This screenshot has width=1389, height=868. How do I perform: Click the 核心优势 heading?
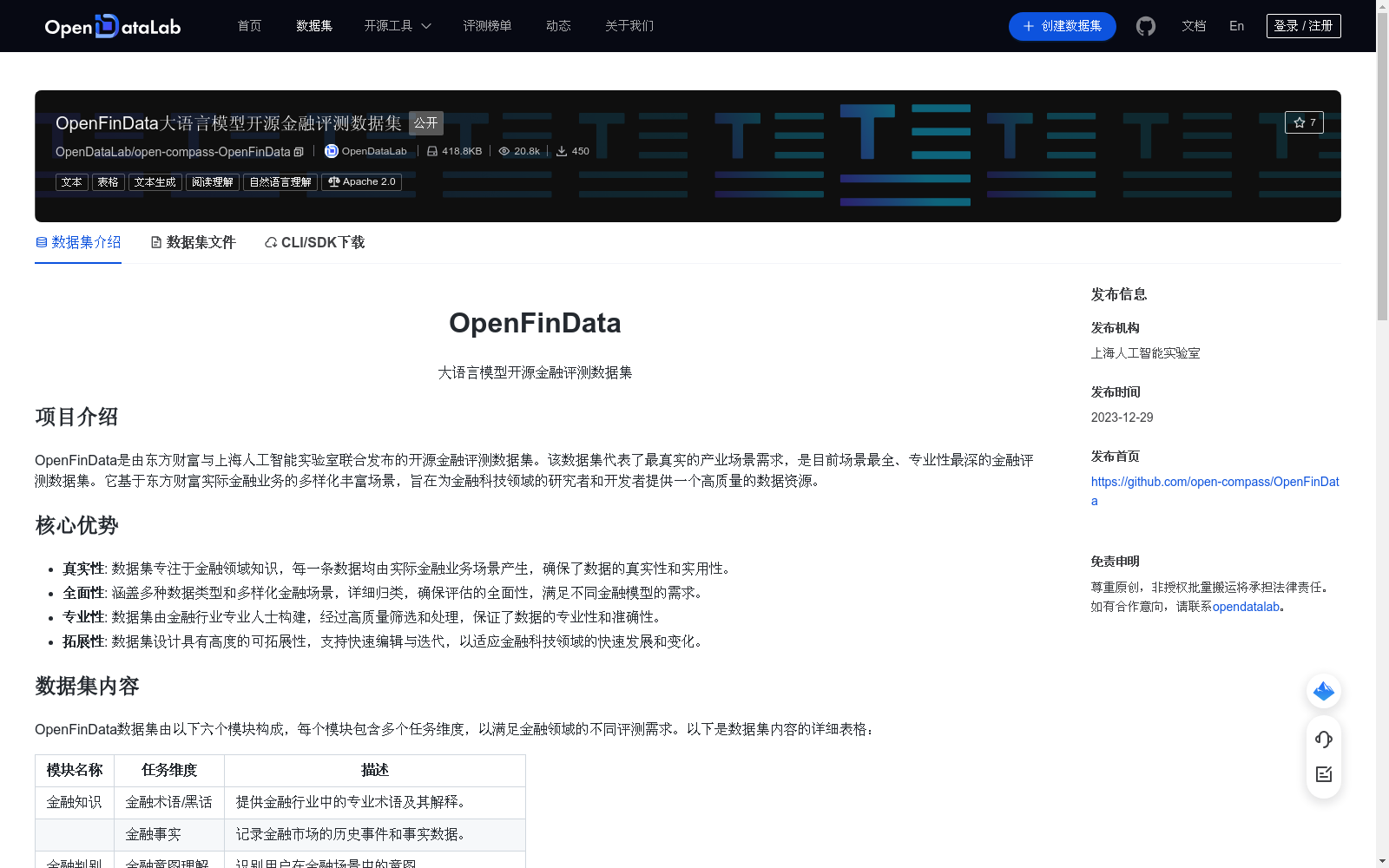click(x=76, y=526)
